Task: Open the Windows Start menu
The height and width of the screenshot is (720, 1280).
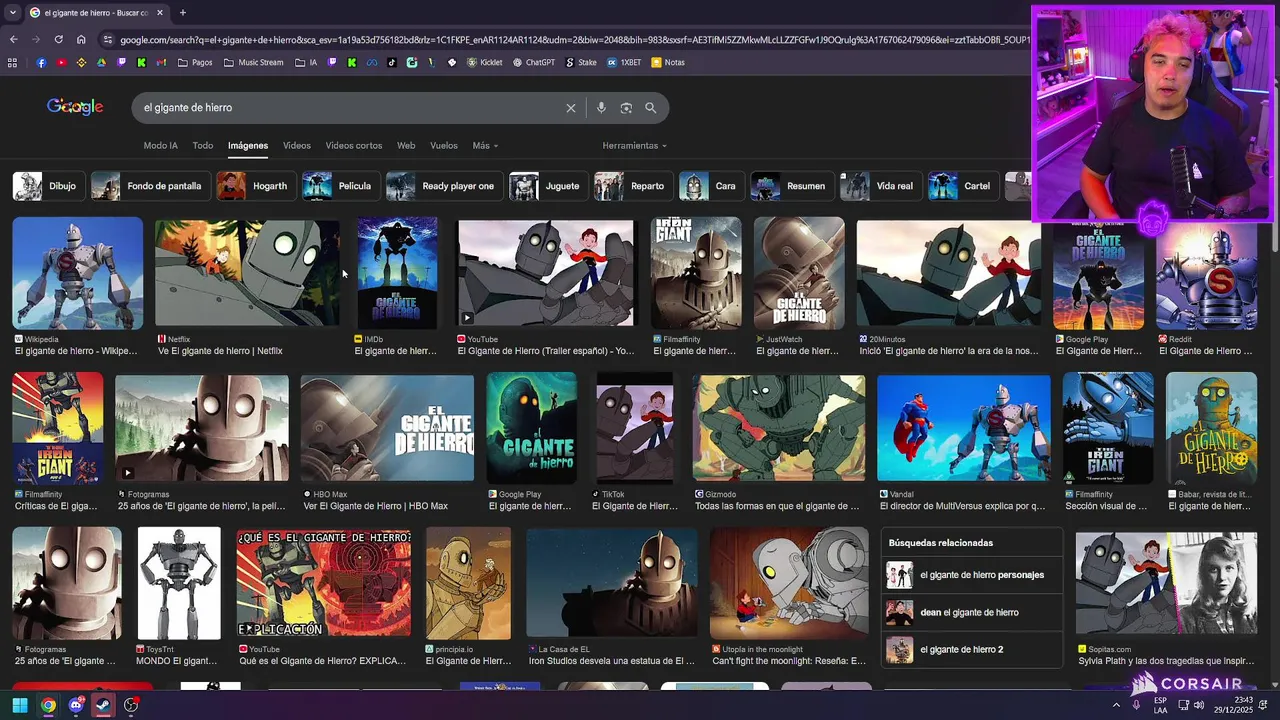Action: point(20,705)
